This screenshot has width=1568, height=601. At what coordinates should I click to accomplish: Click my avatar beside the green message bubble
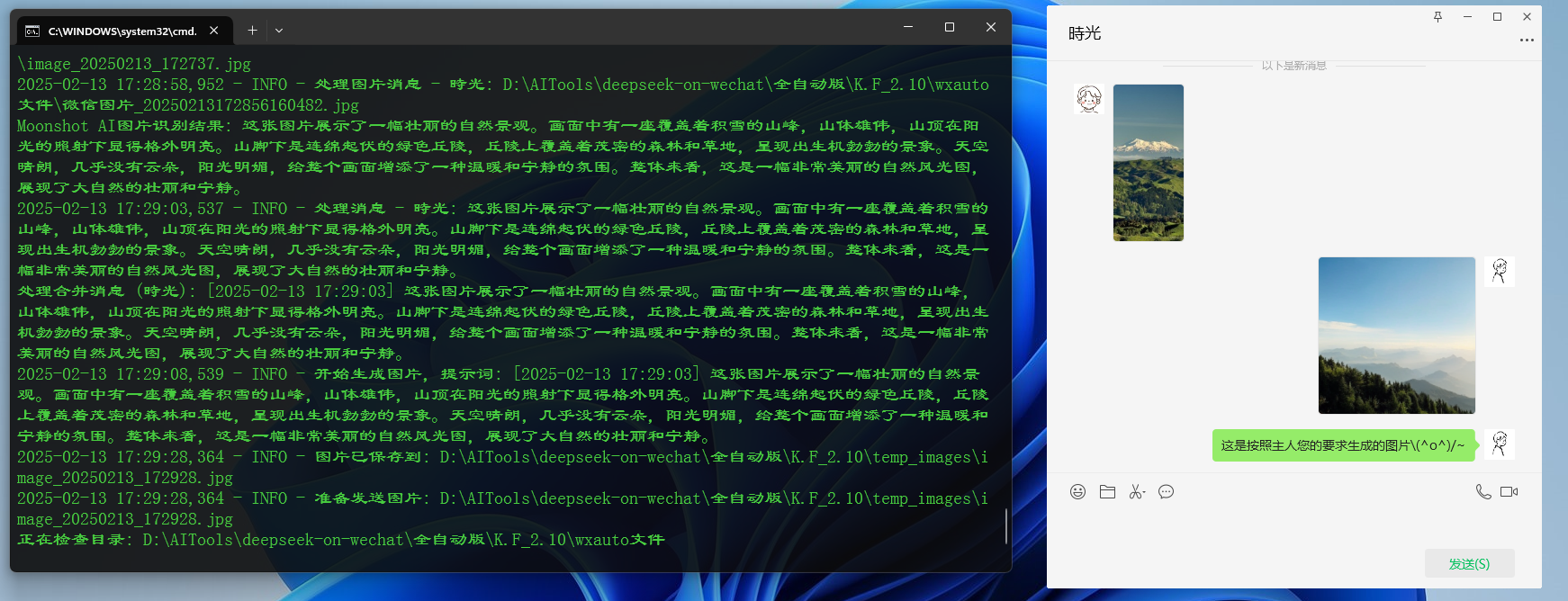click(1500, 444)
